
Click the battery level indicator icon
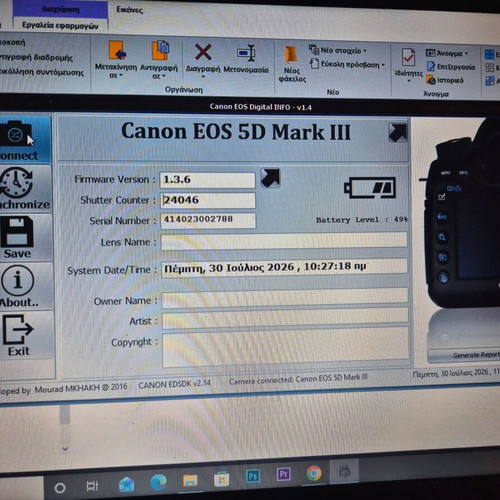tap(370, 188)
